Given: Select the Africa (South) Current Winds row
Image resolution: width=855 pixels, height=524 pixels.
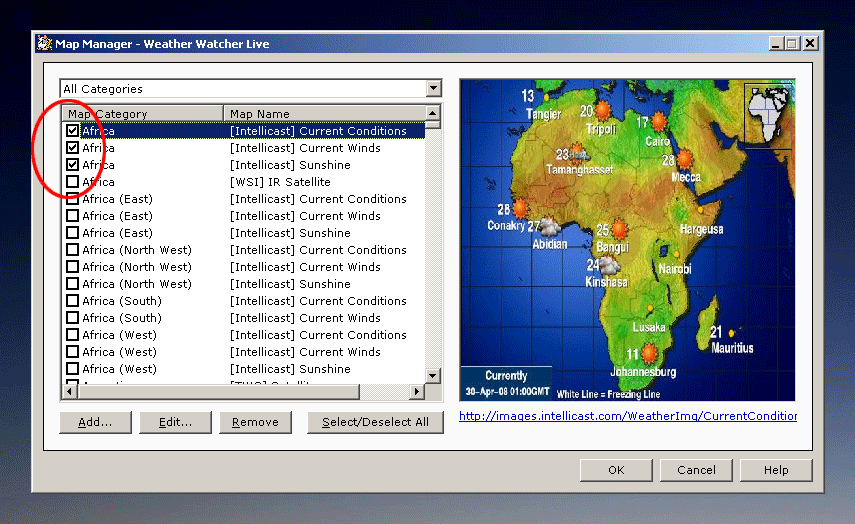Looking at the screenshot, I should click(250, 318).
